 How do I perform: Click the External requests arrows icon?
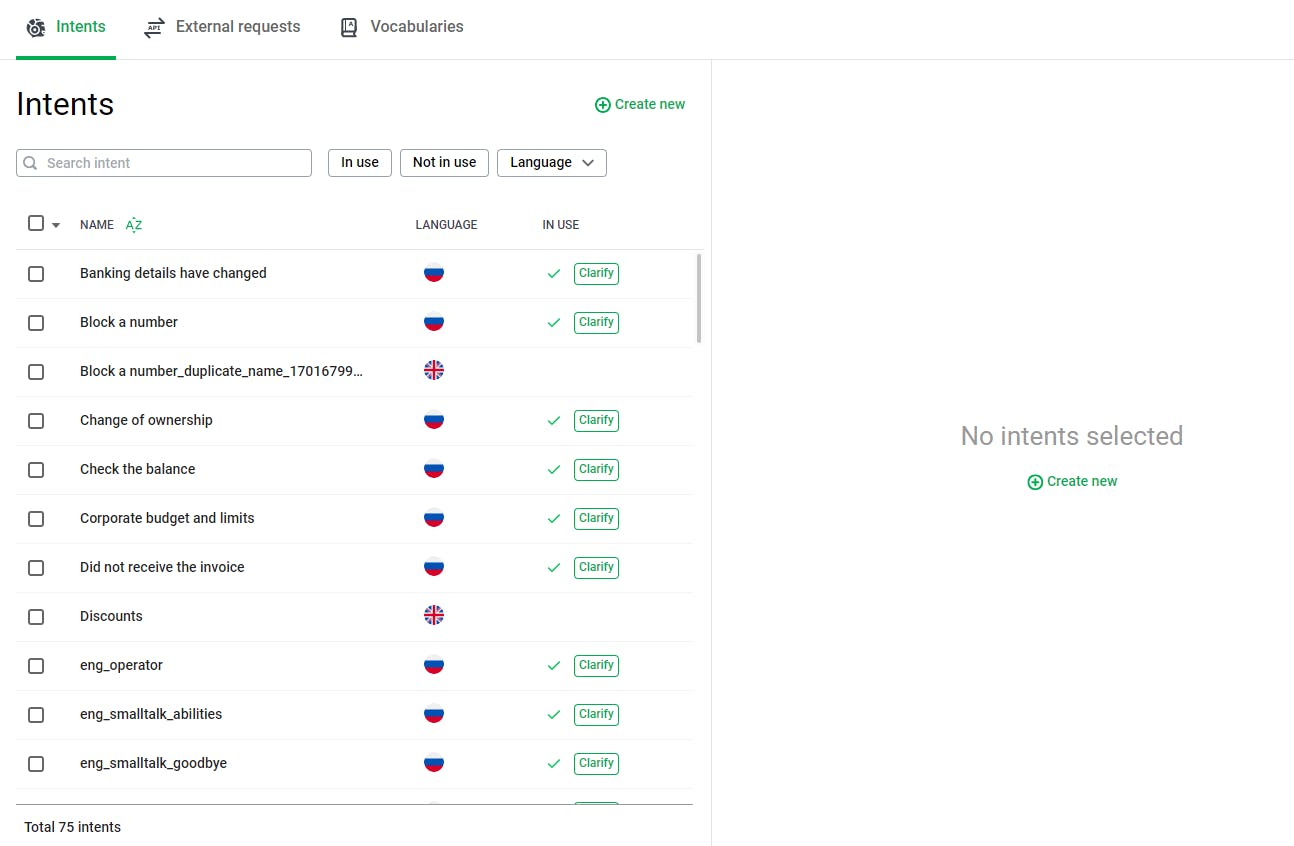[154, 28]
